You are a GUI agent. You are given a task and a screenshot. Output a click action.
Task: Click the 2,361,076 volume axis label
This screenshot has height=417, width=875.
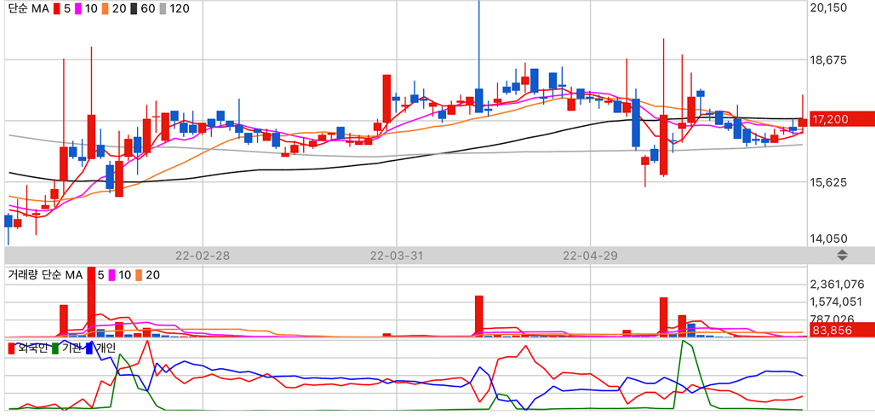pyautogui.click(x=837, y=285)
